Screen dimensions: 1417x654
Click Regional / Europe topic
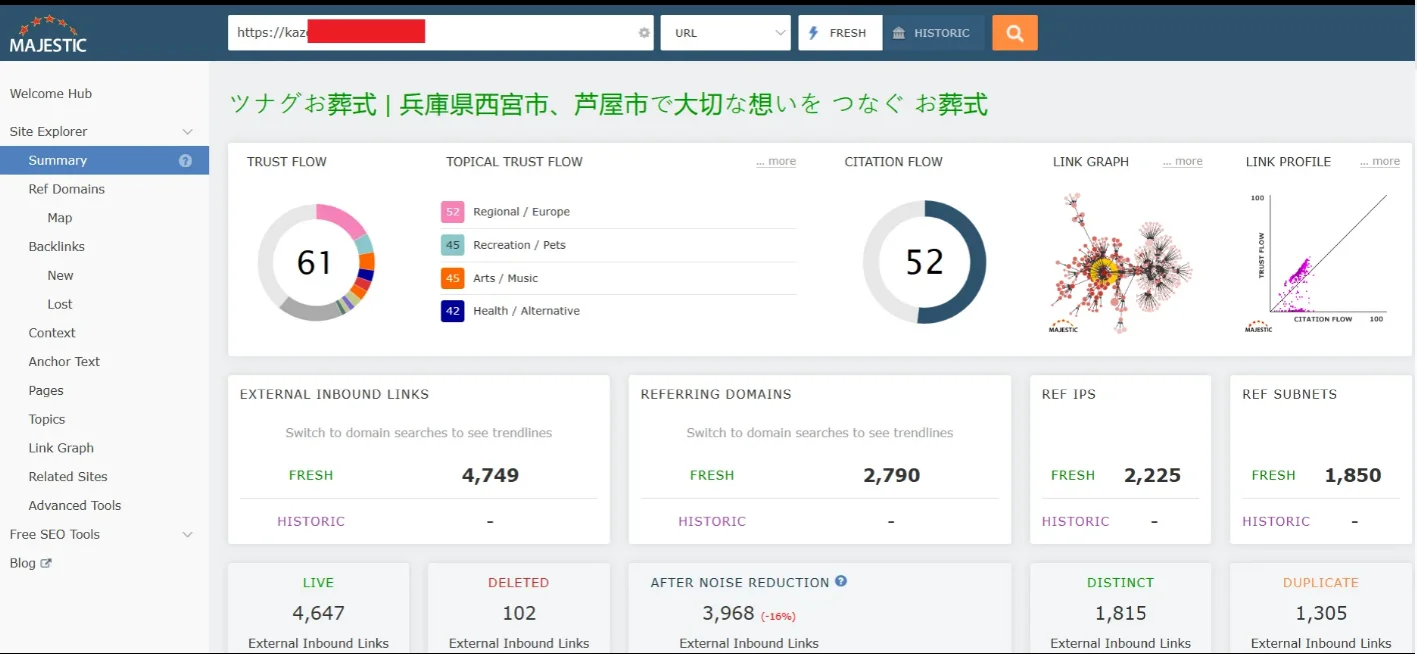click(x=521, y=212)
